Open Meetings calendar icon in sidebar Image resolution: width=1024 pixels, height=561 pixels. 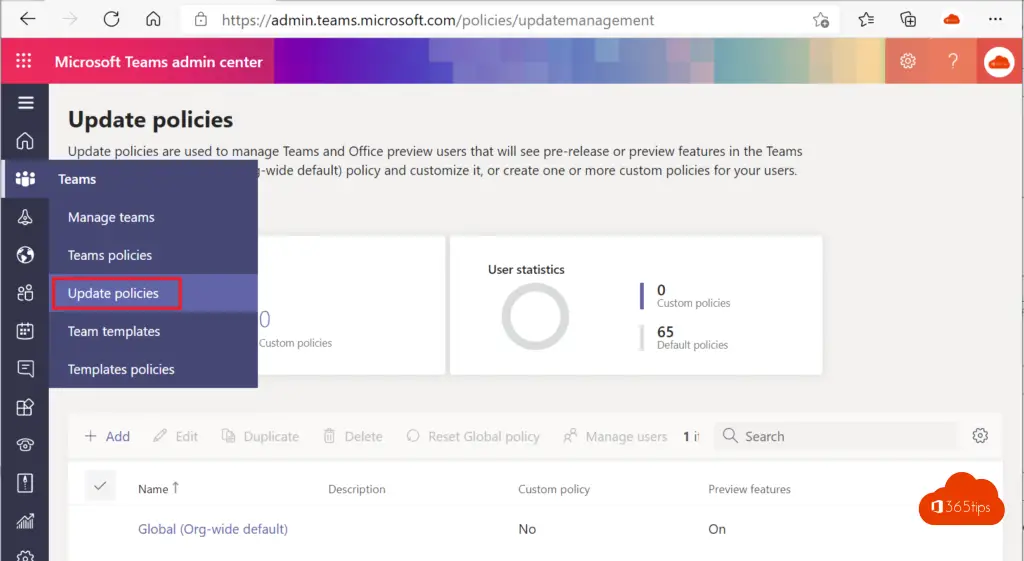pos(26,331)
